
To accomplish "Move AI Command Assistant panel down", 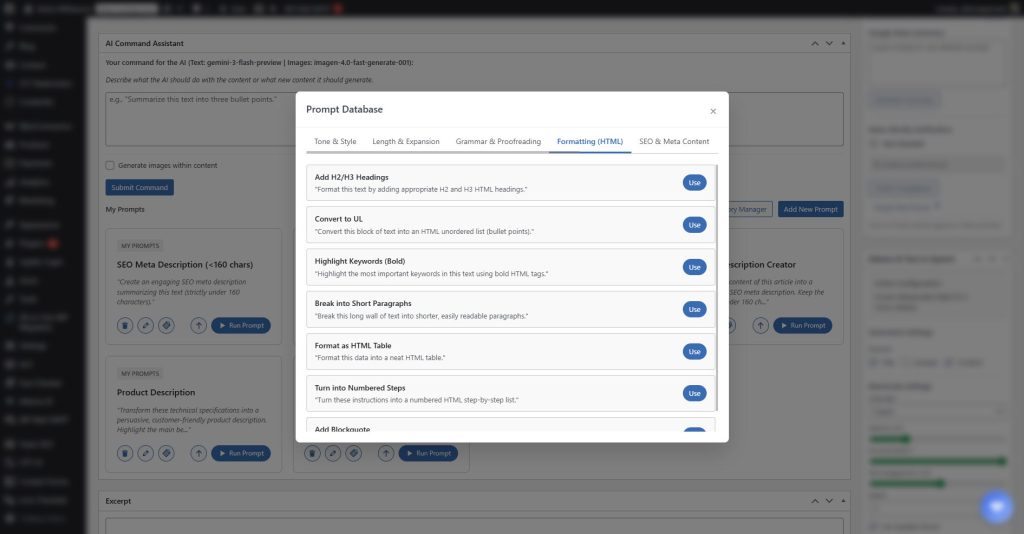I will pyautogui.click(x=828, y=43).
